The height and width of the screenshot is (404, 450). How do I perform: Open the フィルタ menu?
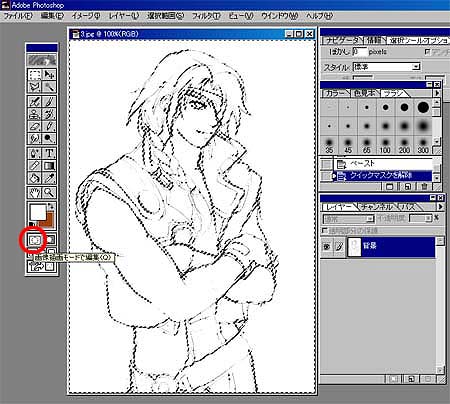206,16
